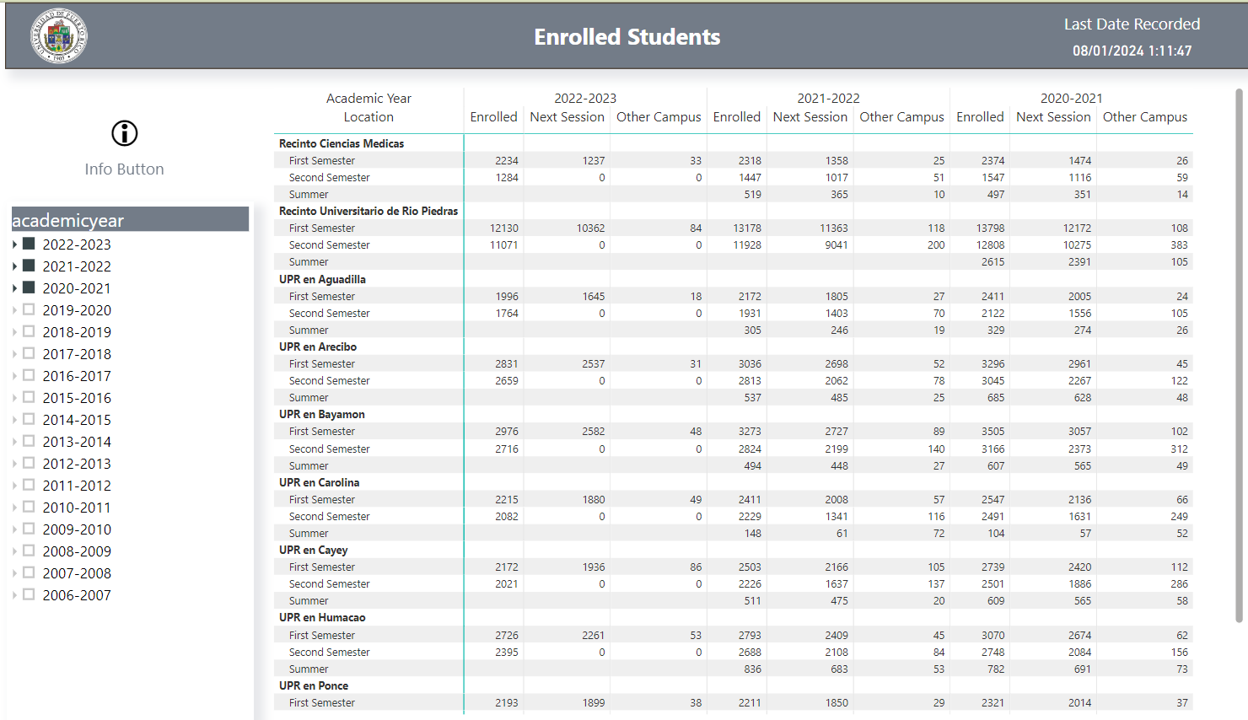The height and width of the screenshot is (720, 1248).
Task: Click the 2020-2021 column group header
Action: tap(1071, 98)
